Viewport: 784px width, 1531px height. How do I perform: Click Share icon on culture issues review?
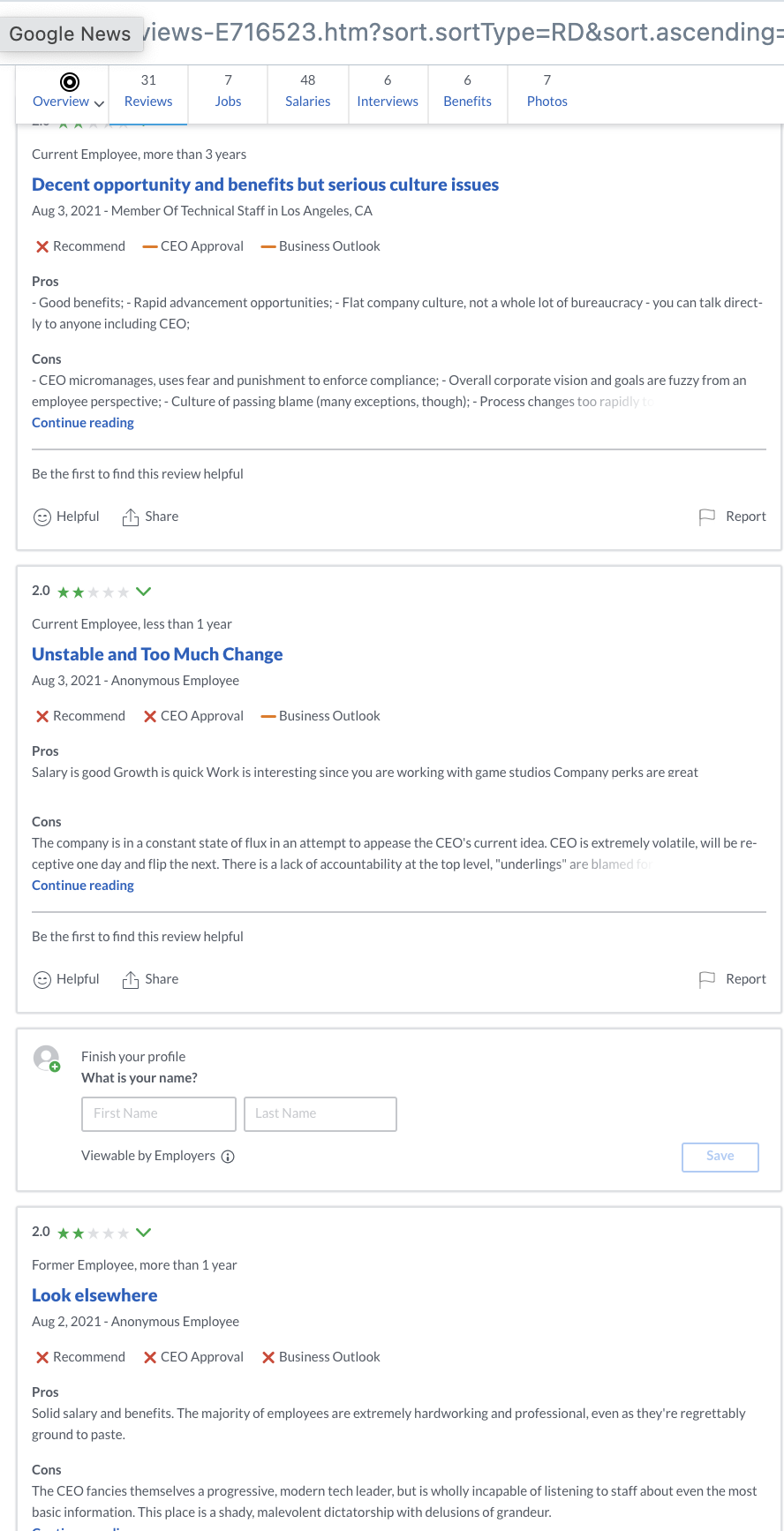[x=131, y=517]
